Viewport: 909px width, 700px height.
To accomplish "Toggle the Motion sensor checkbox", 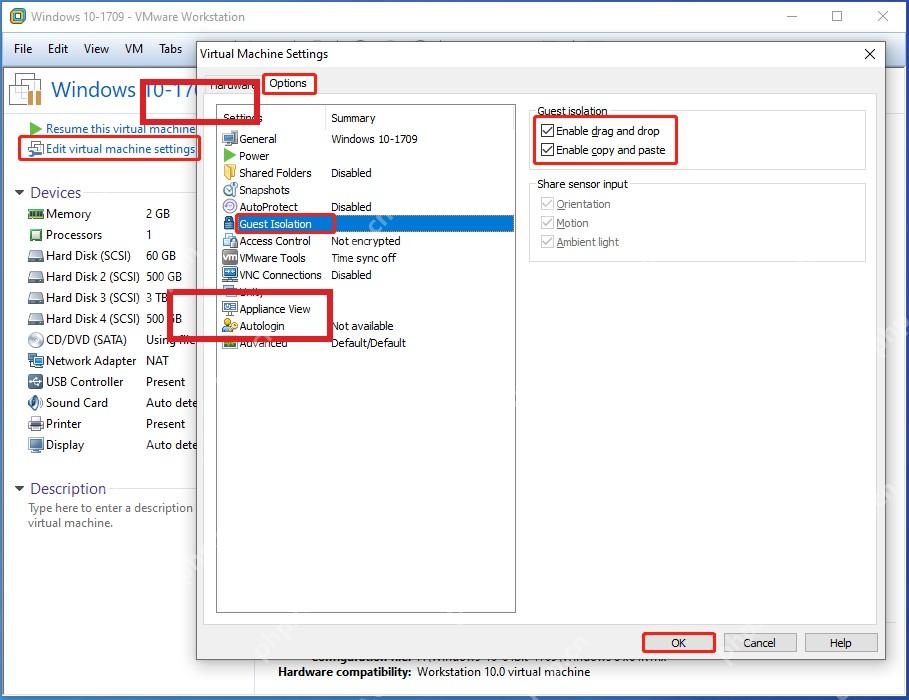I will (x=547, y=223).
